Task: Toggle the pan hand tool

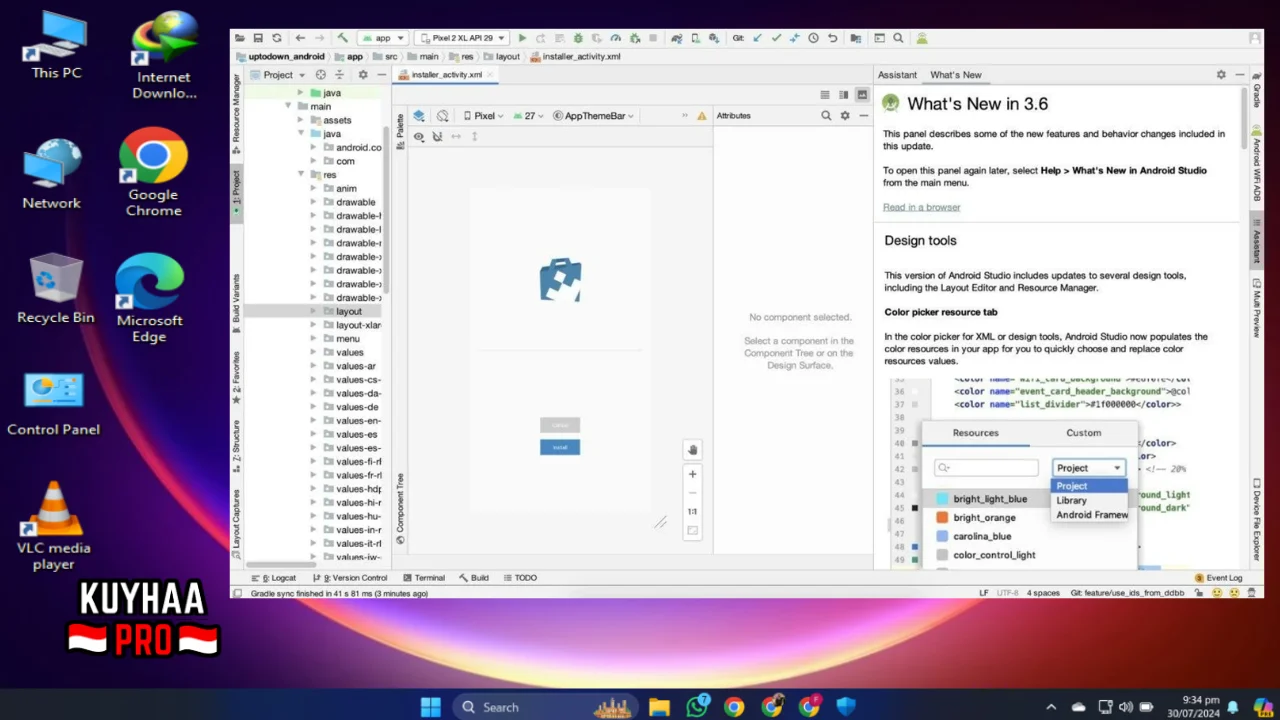Action: tap(692, 450)
